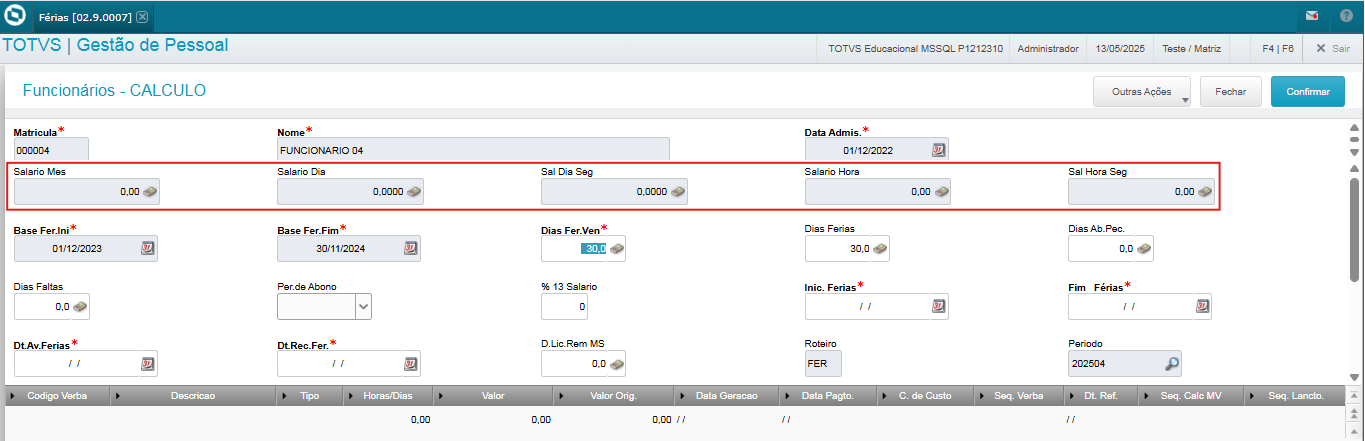Open calculator for Dias Fer.Ven field
This screenshot has height=441, width=1365.
tap(616, 248)
